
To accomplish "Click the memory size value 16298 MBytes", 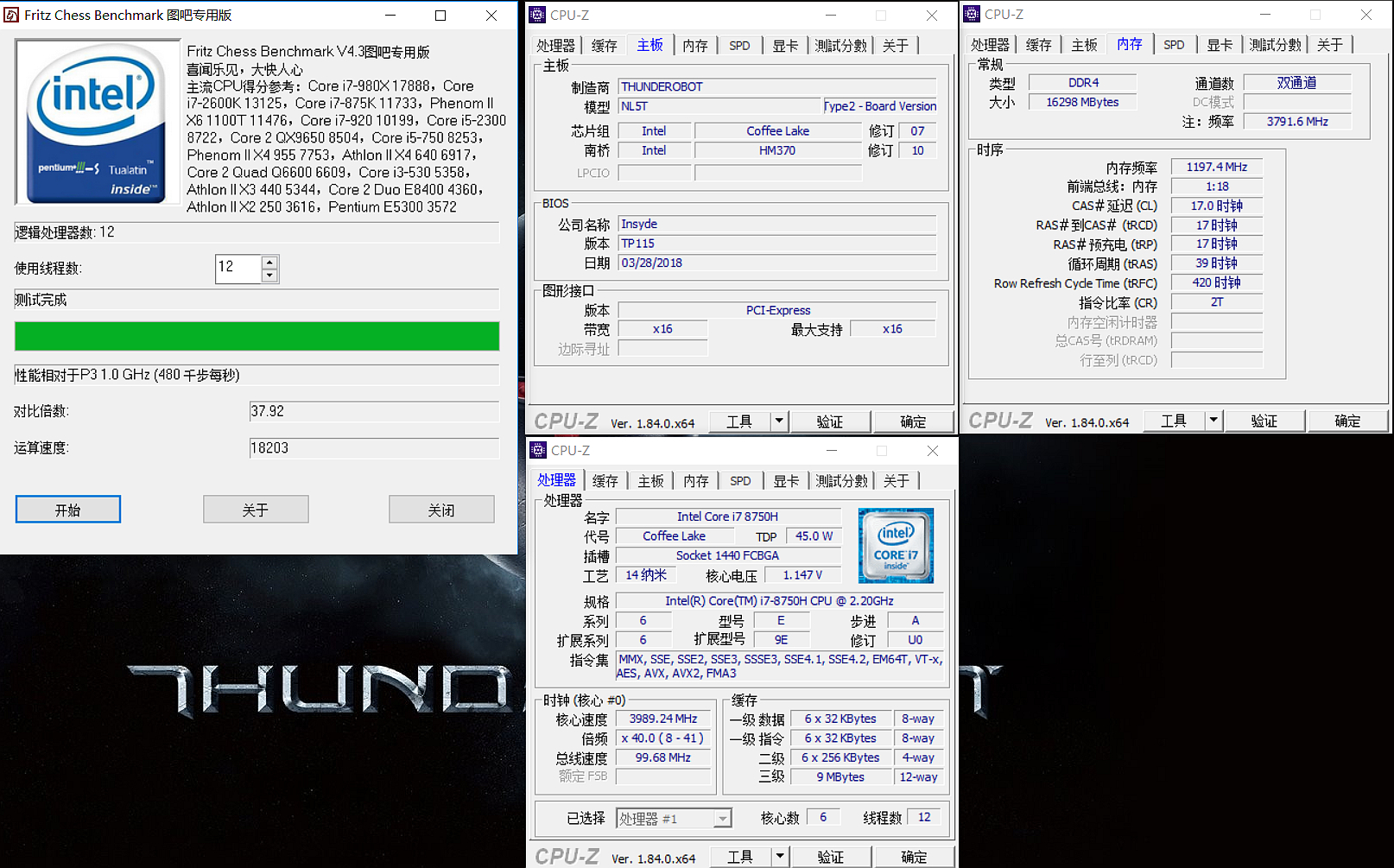I will click(1082, 102).
